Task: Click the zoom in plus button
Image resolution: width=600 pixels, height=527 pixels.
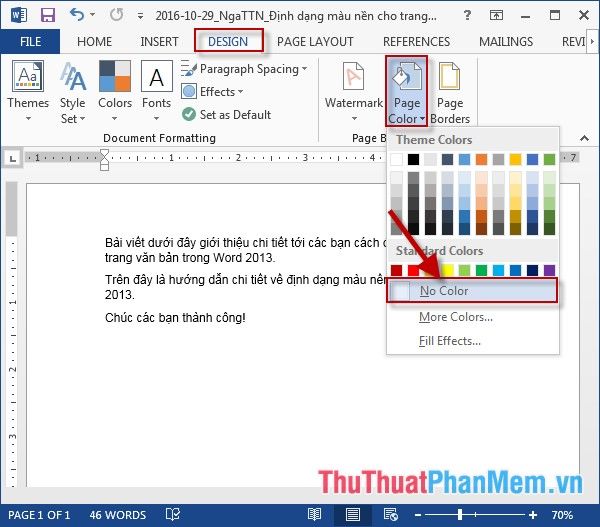Action: [533, 515]
